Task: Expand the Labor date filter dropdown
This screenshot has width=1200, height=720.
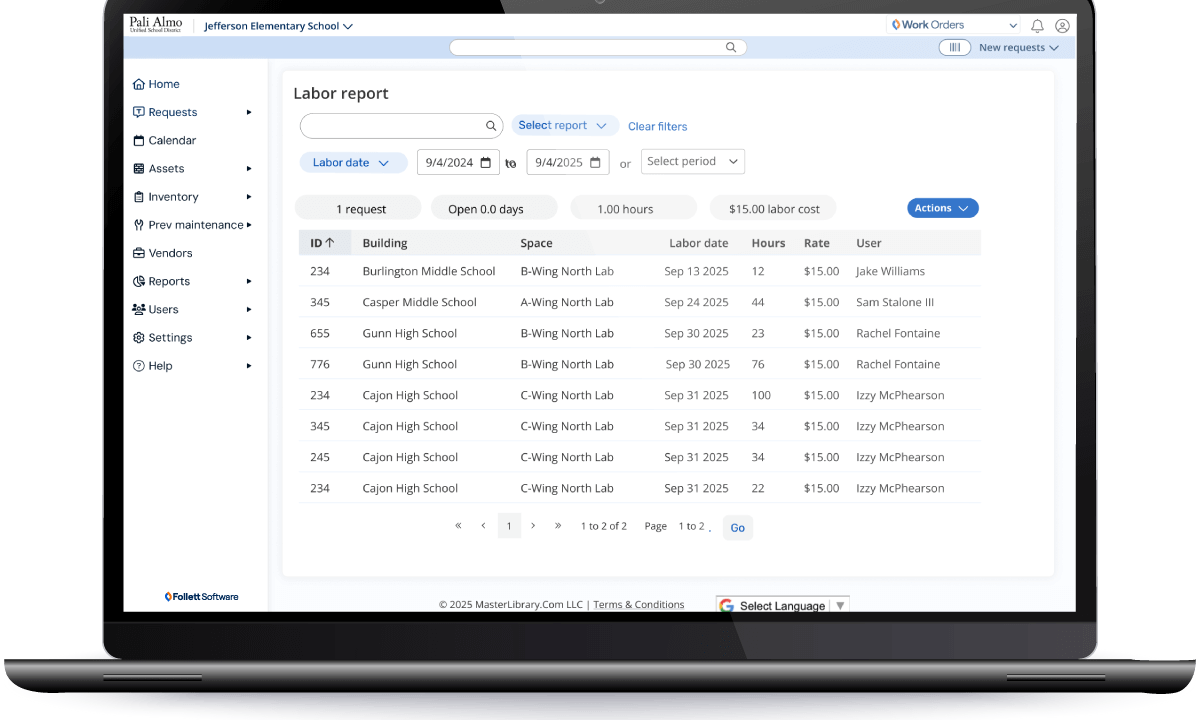Action: [352, 163]
